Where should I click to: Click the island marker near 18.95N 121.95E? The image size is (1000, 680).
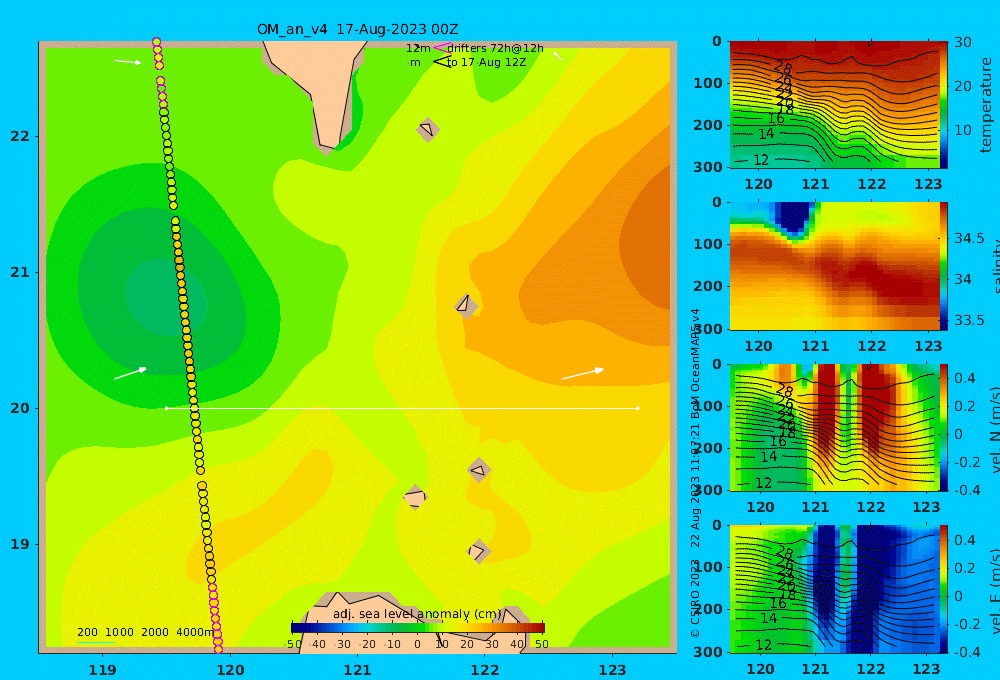click(478, 551)
